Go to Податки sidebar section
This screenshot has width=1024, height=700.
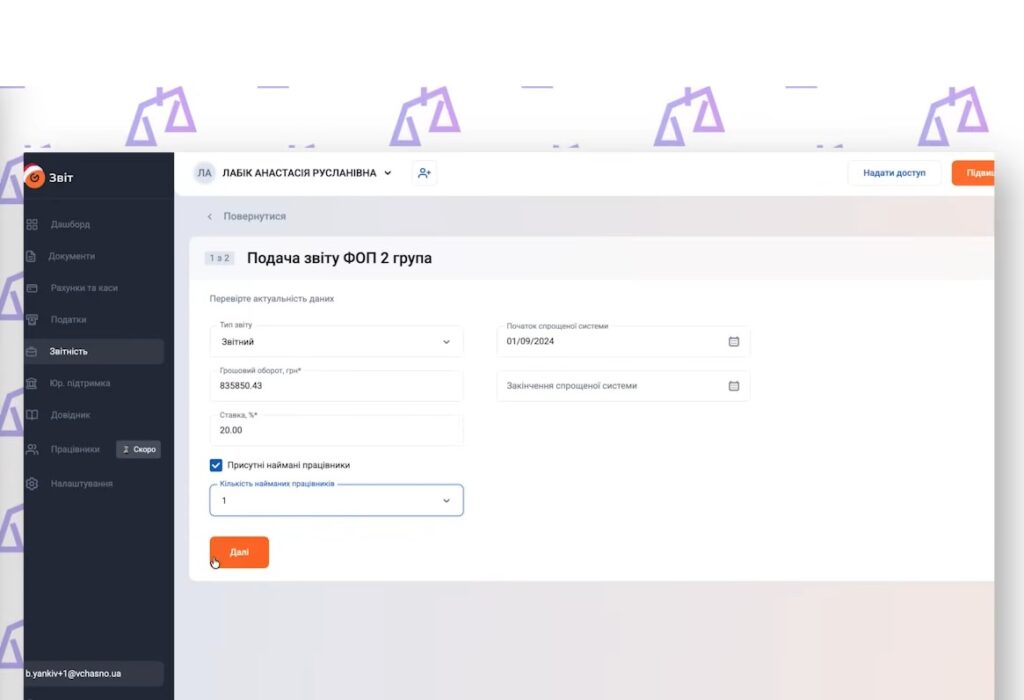(x=69, y=320)
